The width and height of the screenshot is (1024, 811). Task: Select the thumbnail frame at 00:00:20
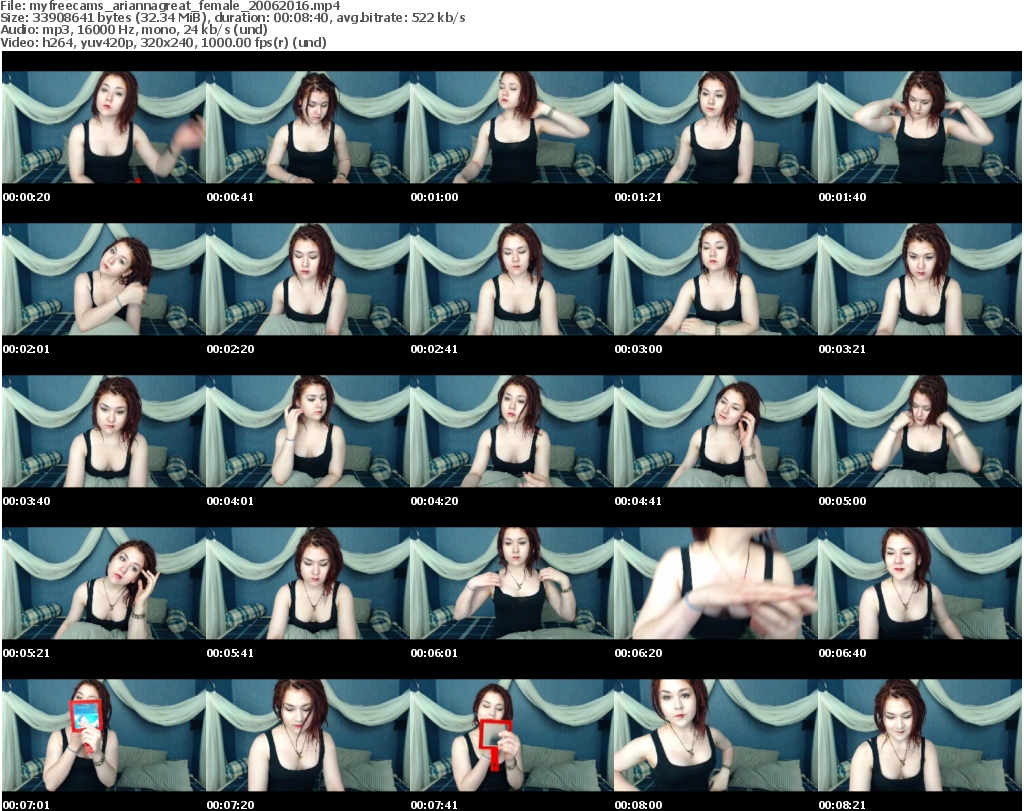click(x=104, y=127)
